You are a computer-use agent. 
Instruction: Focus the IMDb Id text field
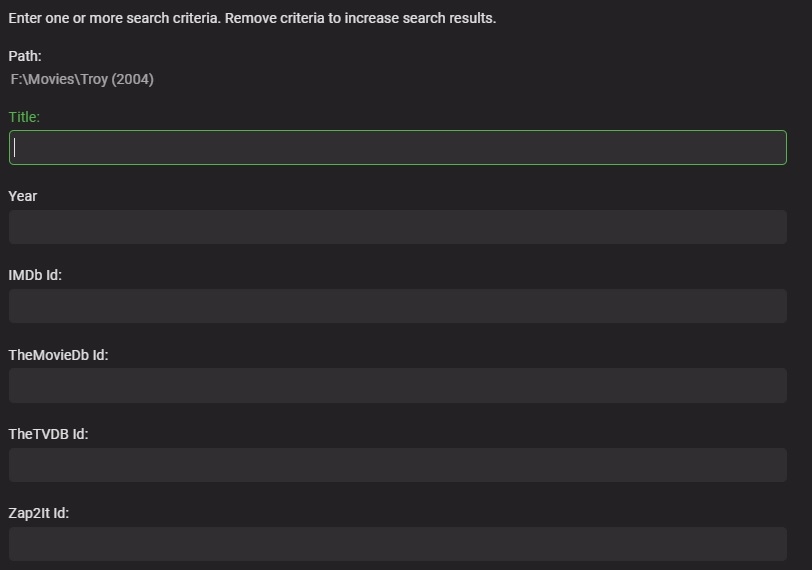tap(398, 306)
